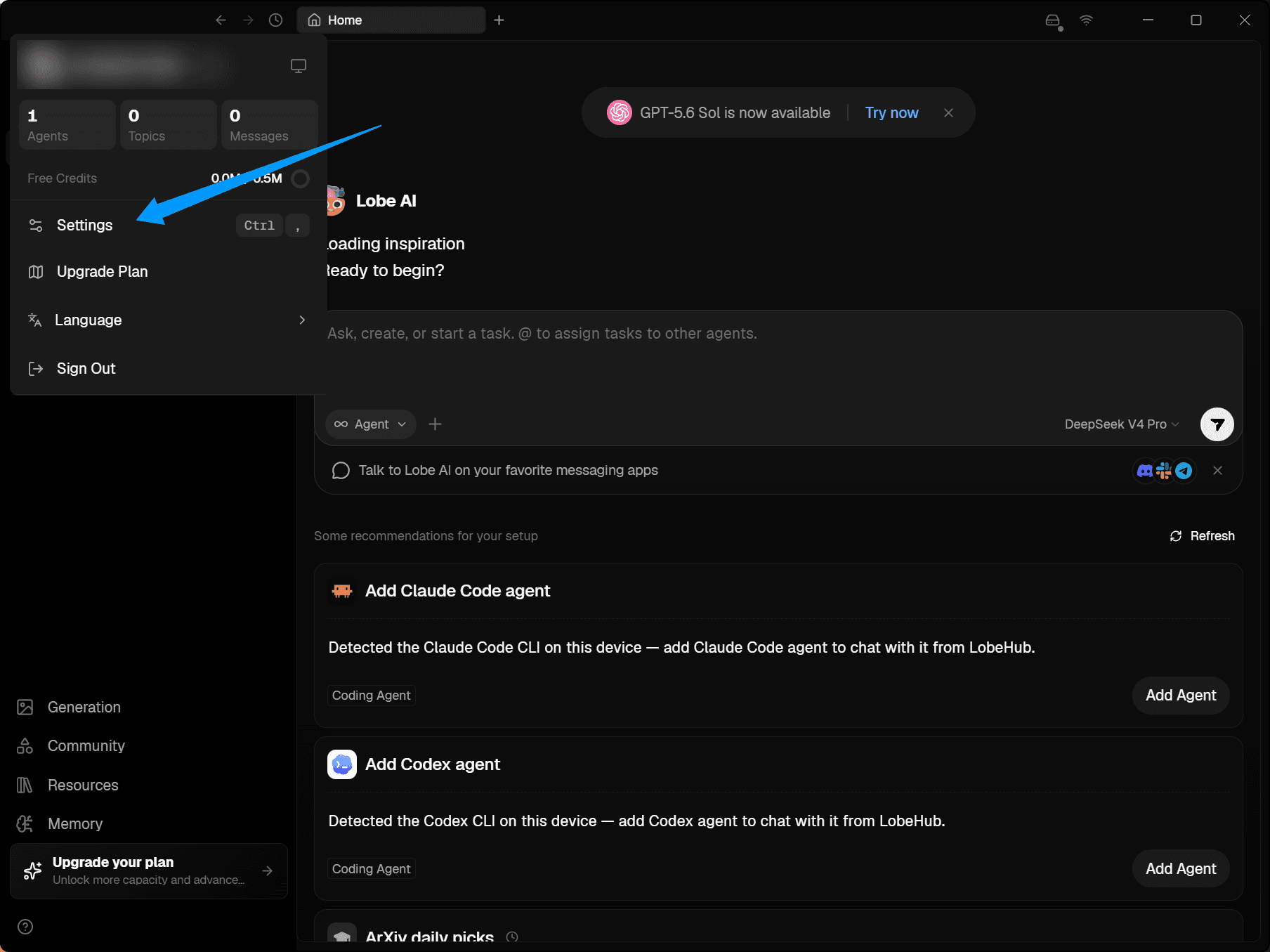Click the desktop monitor icon in profile

(299, 66)
